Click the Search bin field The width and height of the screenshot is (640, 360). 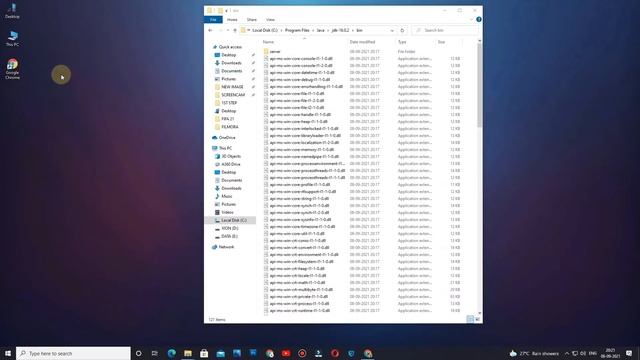445,30
